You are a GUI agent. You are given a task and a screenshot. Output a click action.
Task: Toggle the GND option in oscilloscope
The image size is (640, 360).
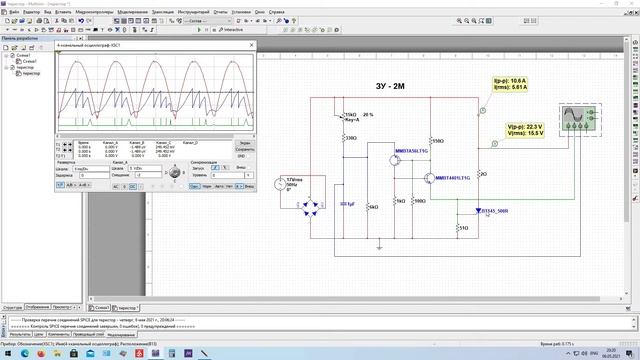(x=242, y=156)
